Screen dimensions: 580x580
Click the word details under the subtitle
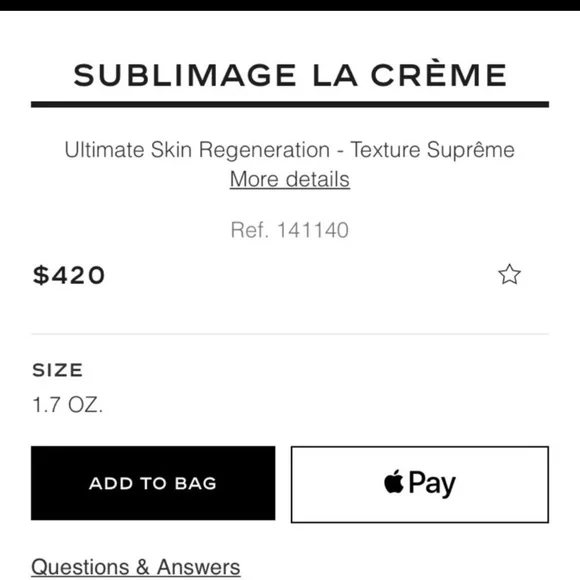coord(318,179)
